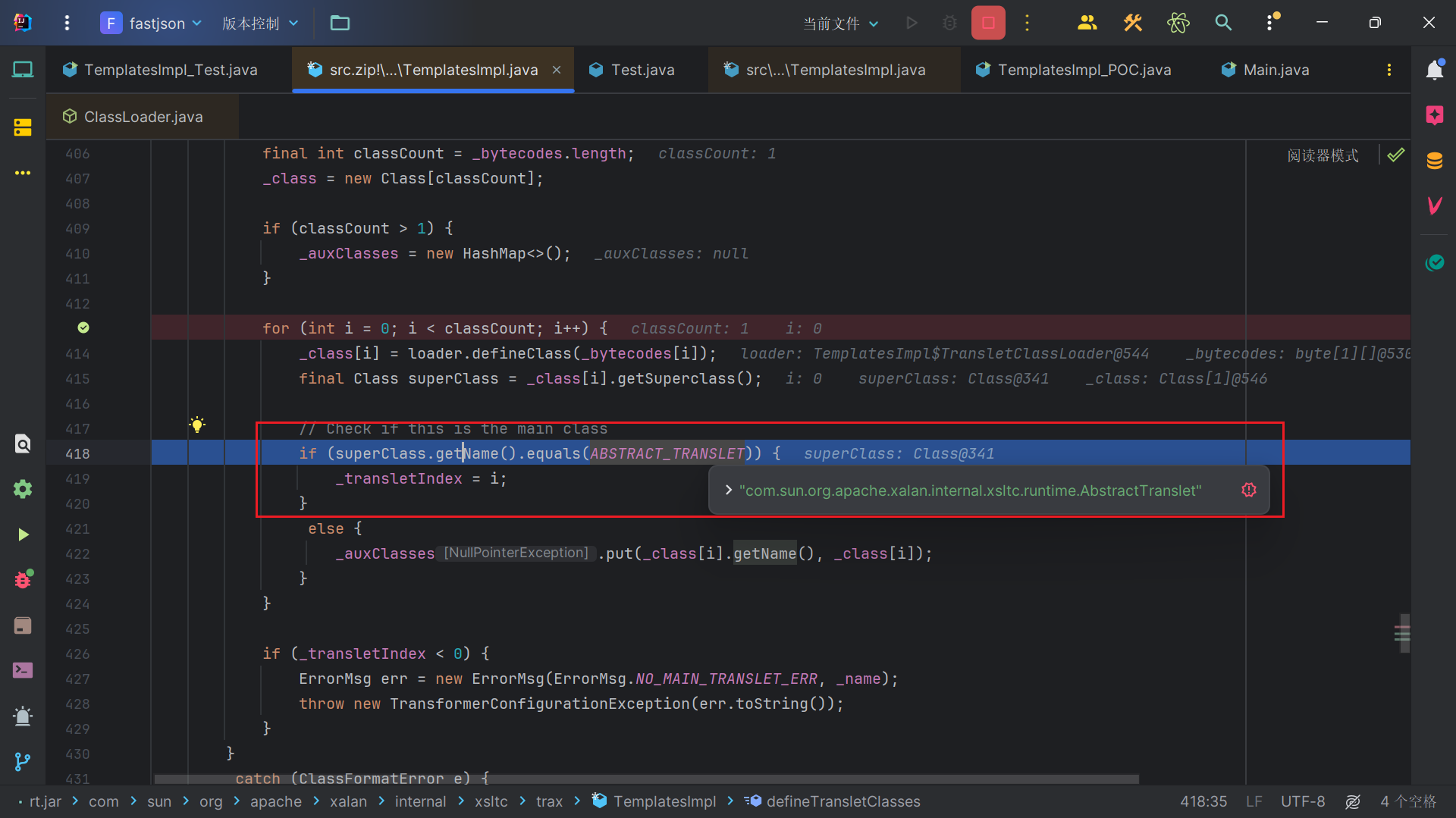This screenshot has width=1456, height=818.
Task: Open the Find tool window icon
Action: 23,444
